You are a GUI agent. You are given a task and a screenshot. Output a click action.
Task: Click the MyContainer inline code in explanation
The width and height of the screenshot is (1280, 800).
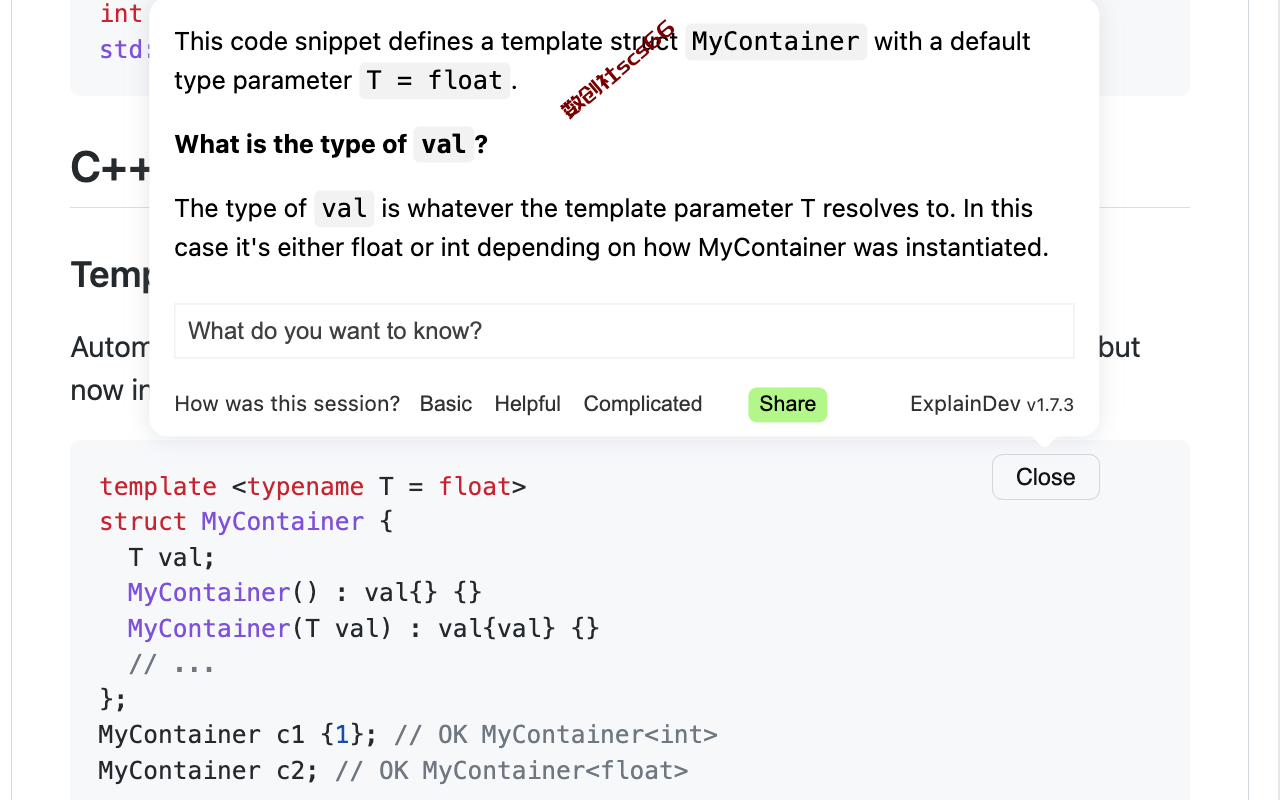[x=776, y=41]
